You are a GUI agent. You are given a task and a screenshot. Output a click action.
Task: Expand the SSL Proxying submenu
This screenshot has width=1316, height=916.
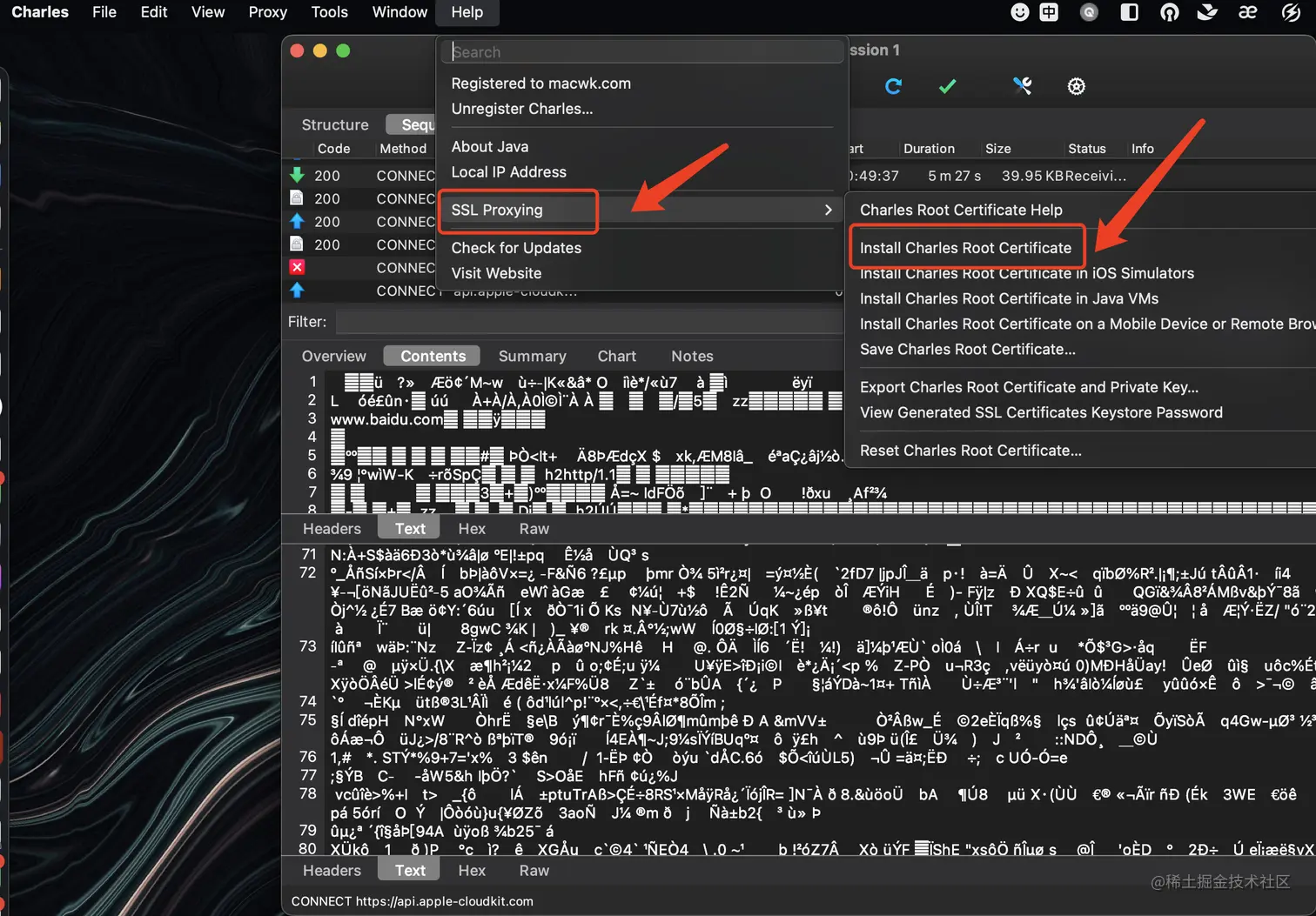coord(642,210)
